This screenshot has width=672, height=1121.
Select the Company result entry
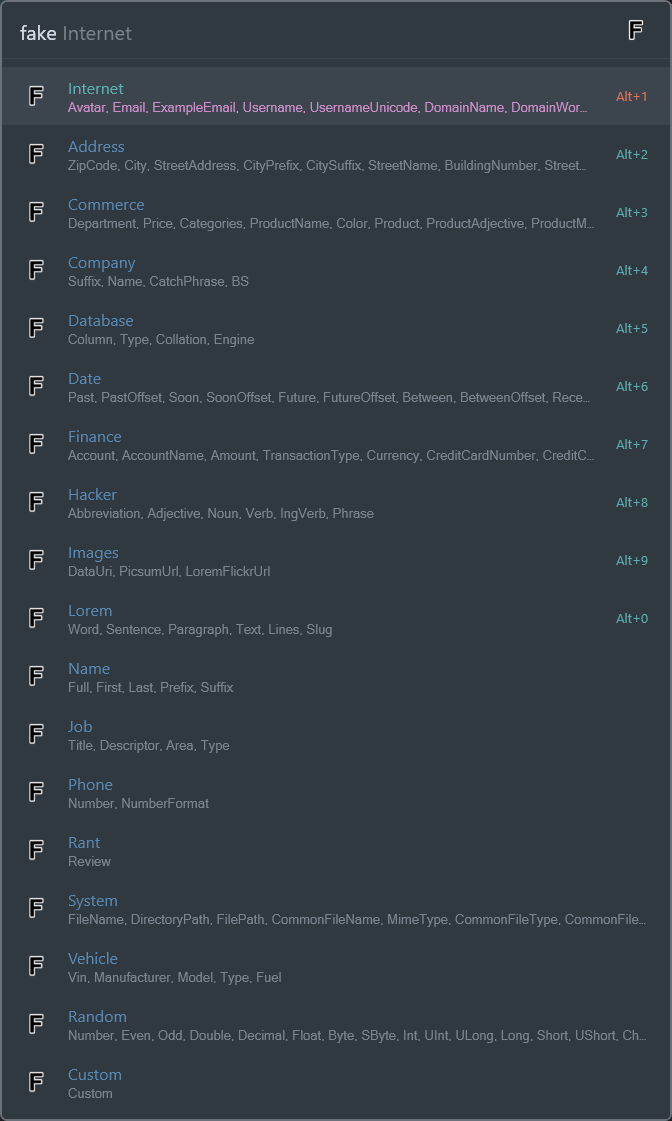click(101, 263)
